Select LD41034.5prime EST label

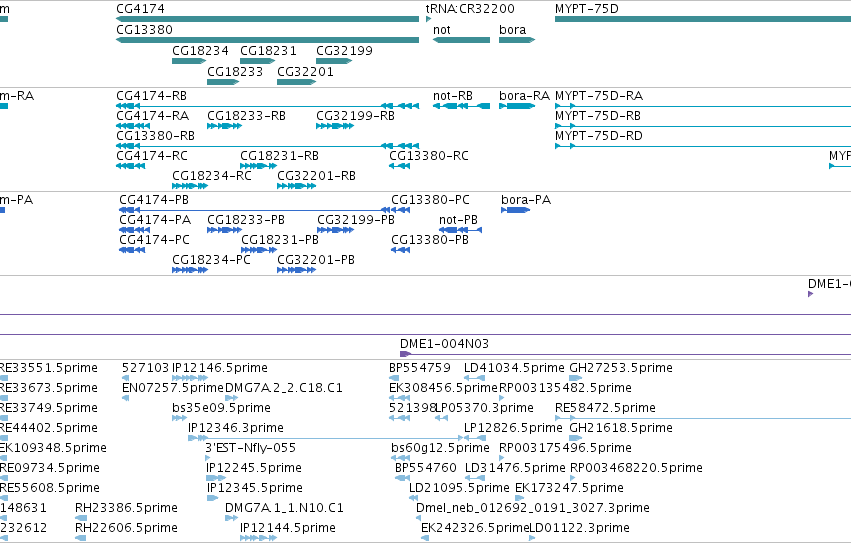pyautogui.click(x=515, y=368)
